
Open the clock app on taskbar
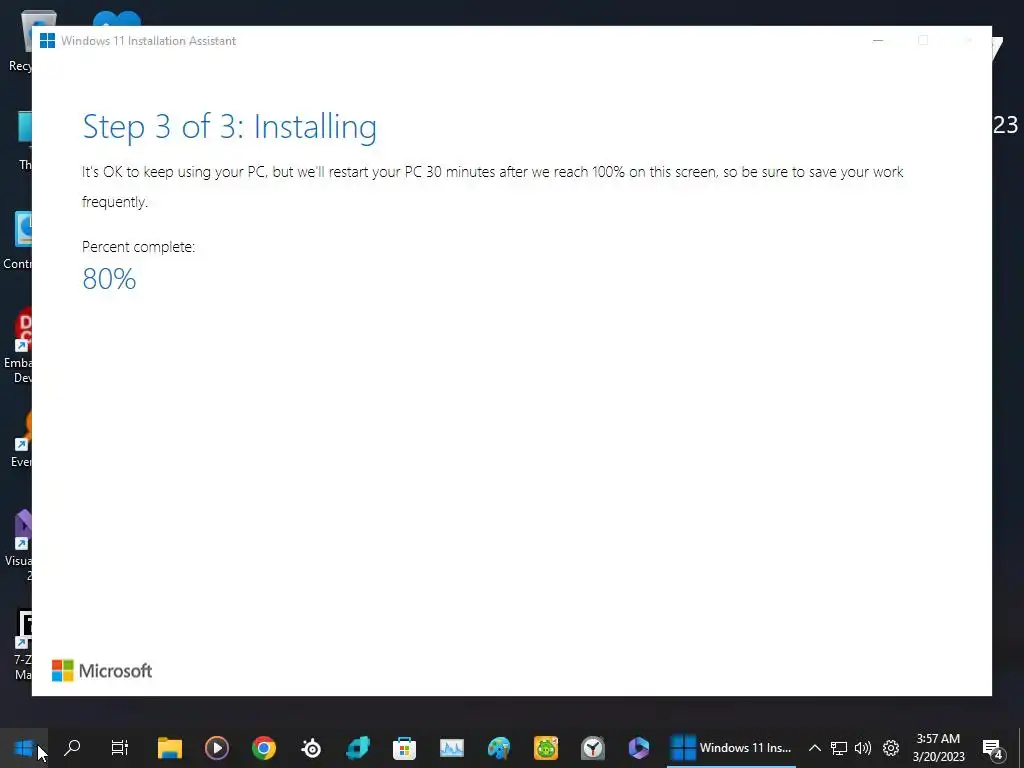592,748
